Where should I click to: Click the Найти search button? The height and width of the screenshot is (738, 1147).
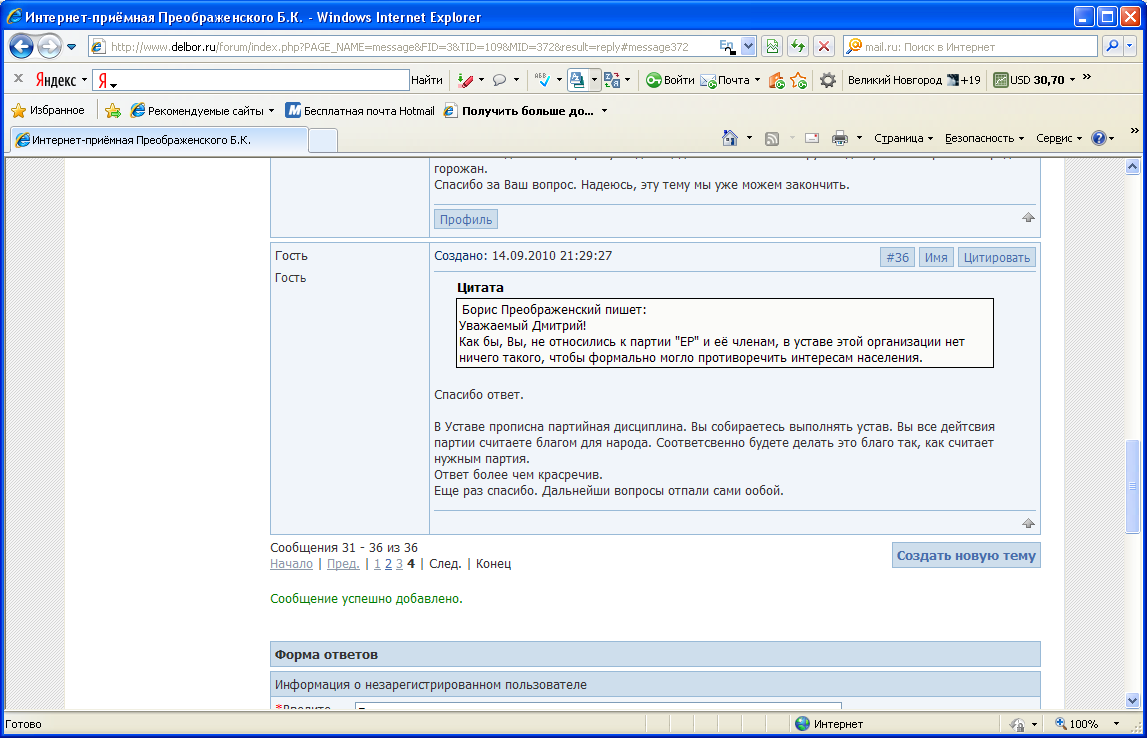click(x=426, y=80)
